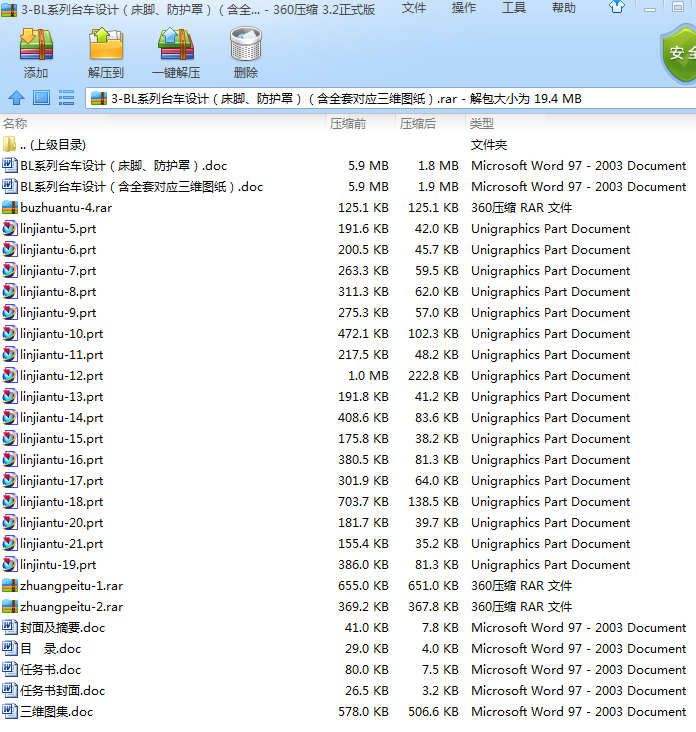Select the file linjiantu-11.prt
This screenshot has height=732, width=696.
(62, 355)
